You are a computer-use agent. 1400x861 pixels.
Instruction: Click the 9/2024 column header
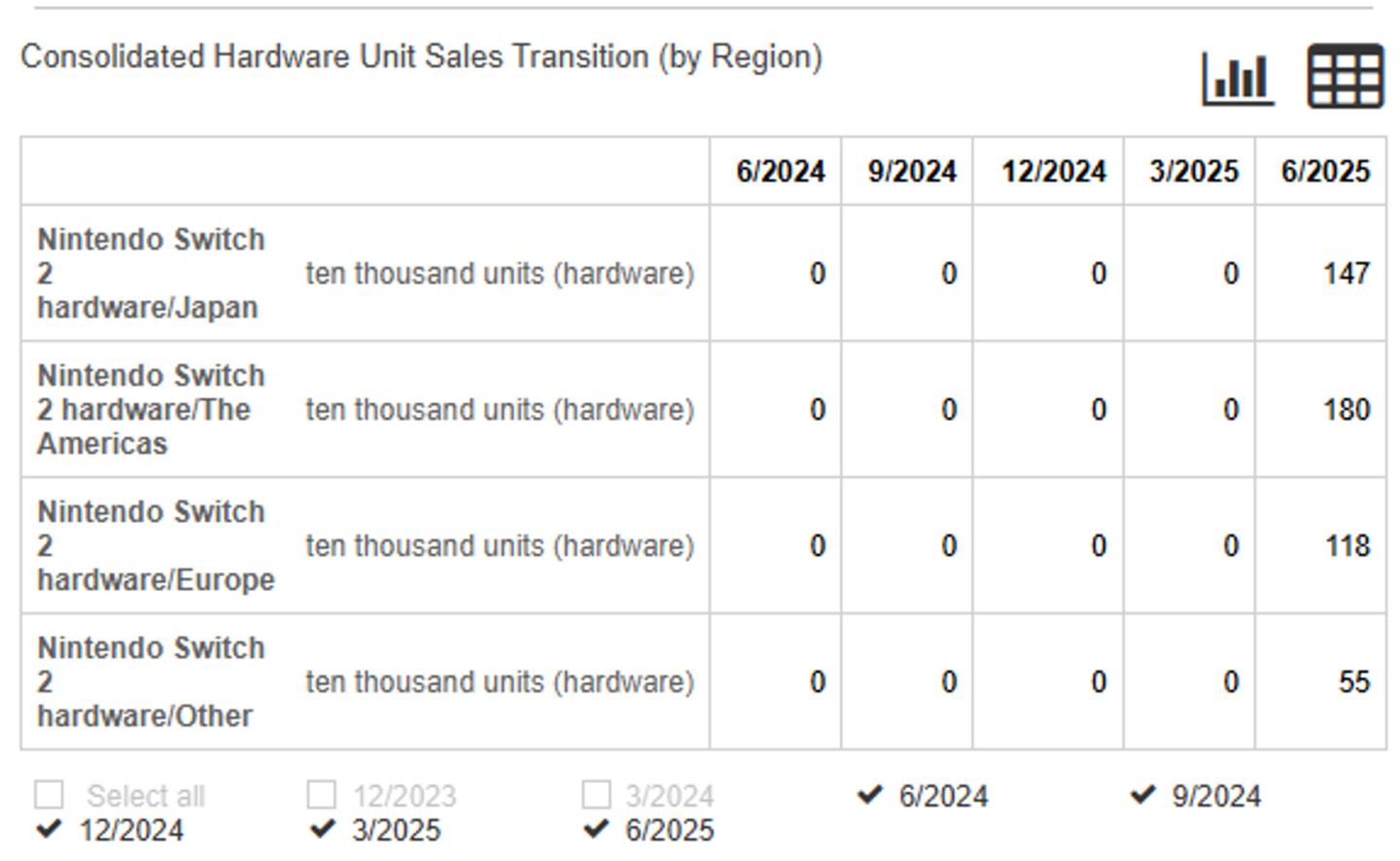tap(911, 171)
